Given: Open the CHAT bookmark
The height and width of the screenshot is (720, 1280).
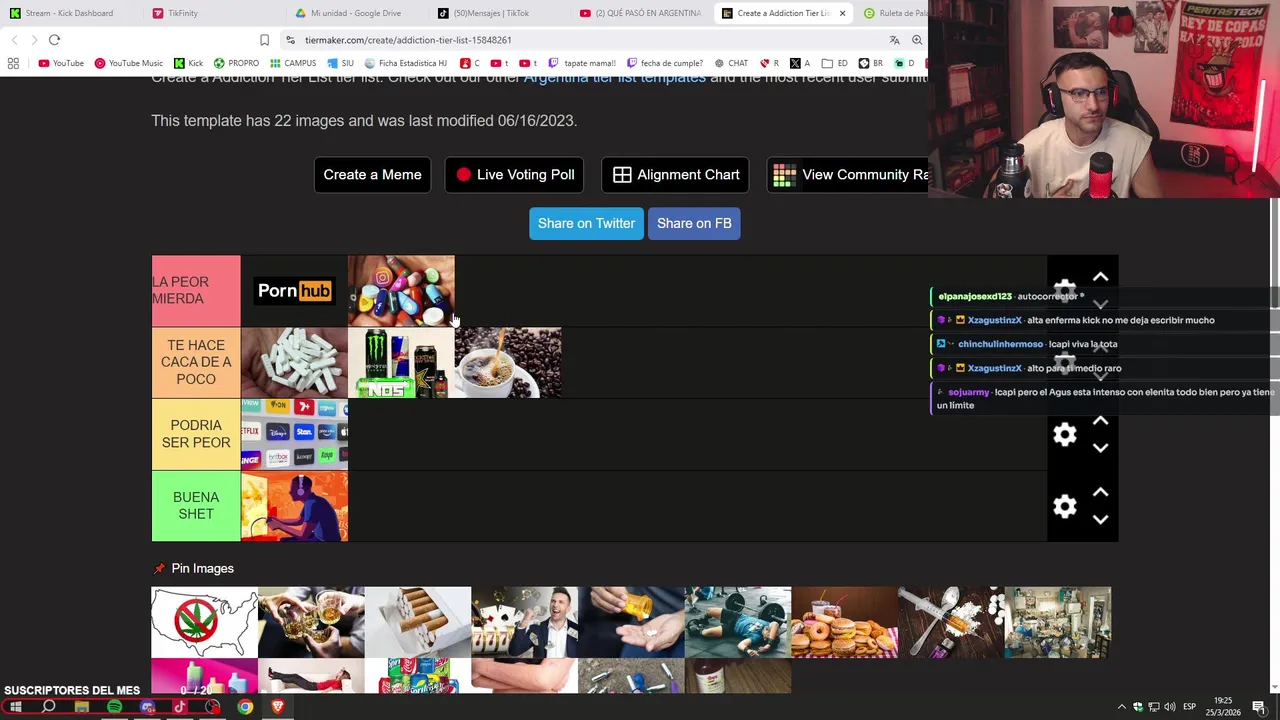Looking at the screenshot, I should [x=731, y=63].
